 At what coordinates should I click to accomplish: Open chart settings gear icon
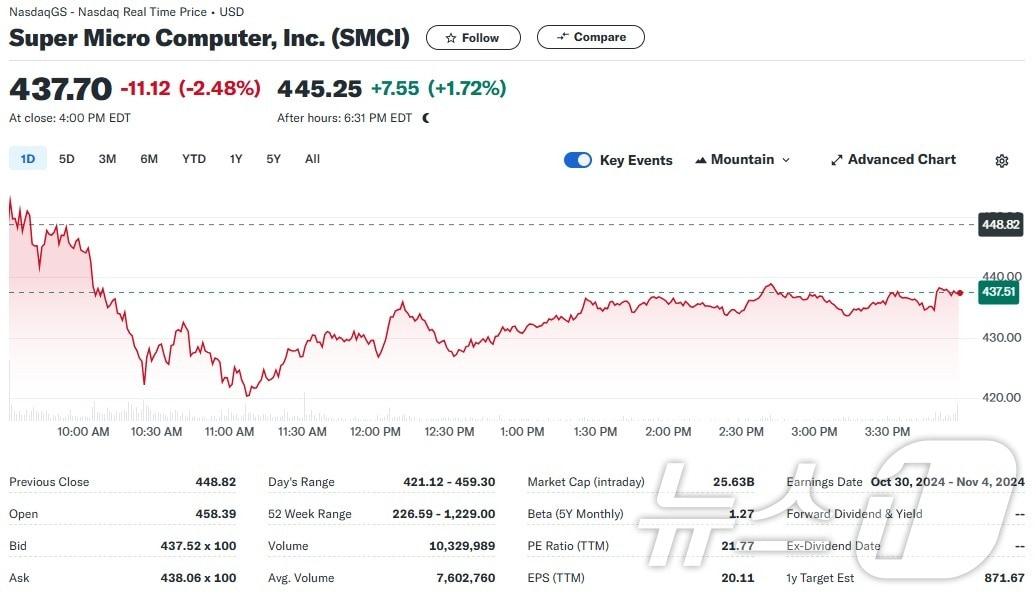[1002, 161]
